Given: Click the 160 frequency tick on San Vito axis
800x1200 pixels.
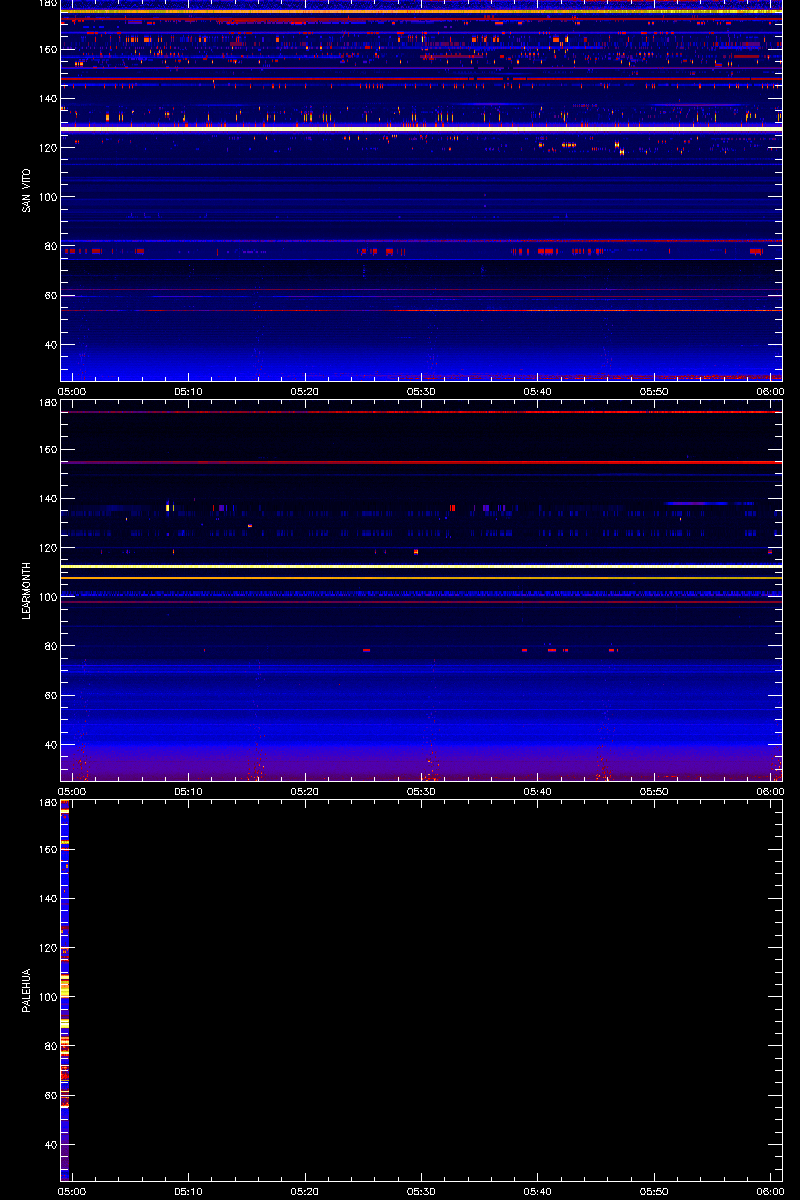Looking at the screenshot, I should pos(48,50).
